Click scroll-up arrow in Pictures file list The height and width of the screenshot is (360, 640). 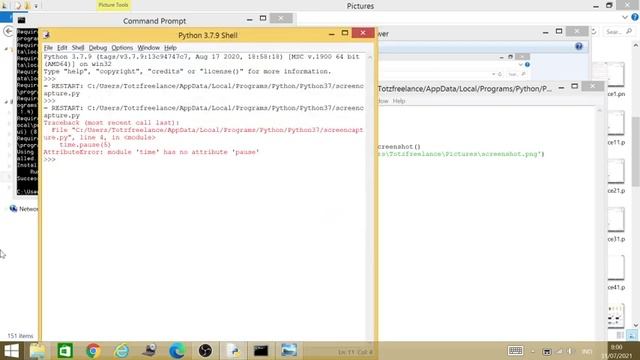(636, 44)
